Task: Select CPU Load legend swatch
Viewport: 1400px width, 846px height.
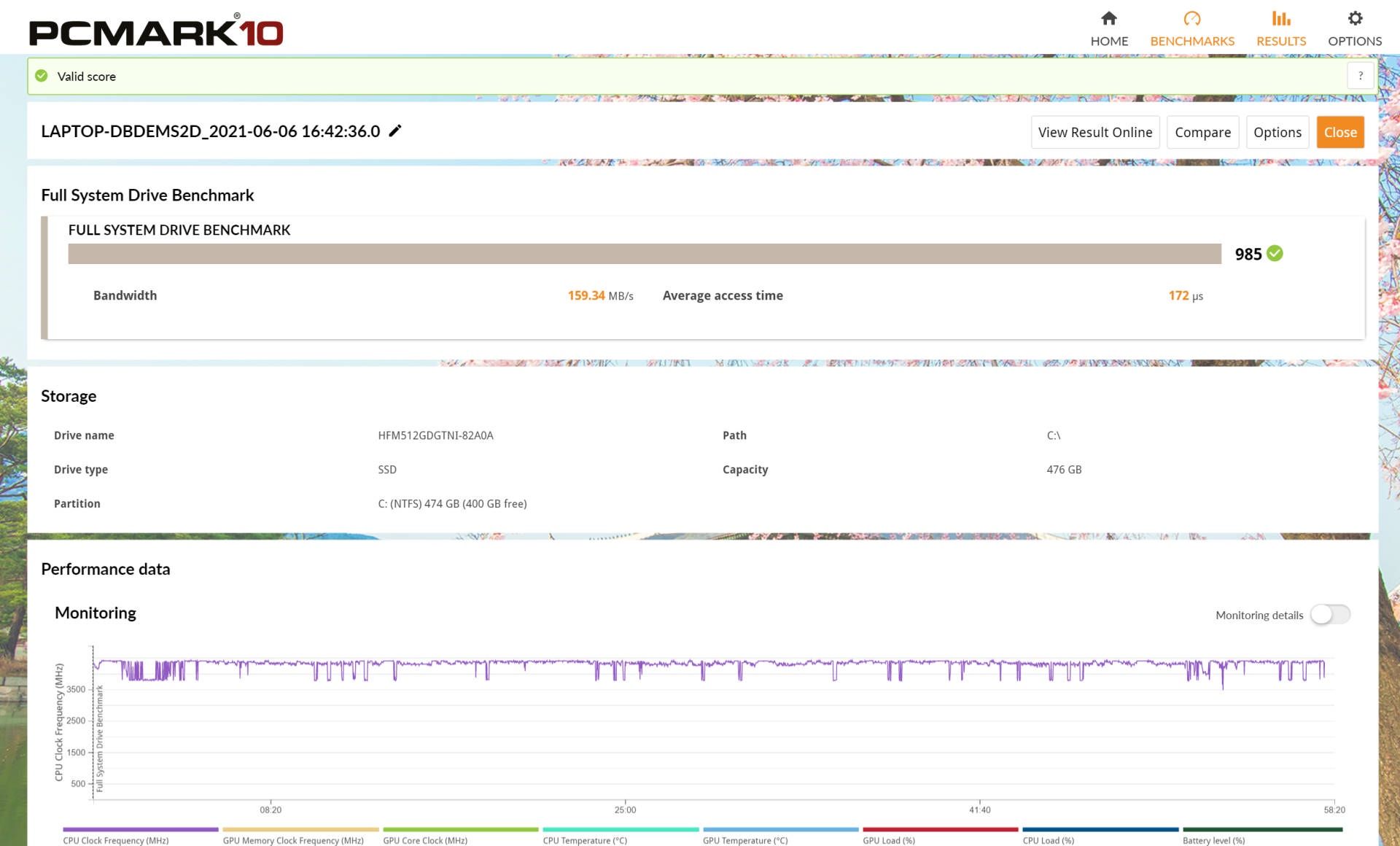Action: [1100, 829]
